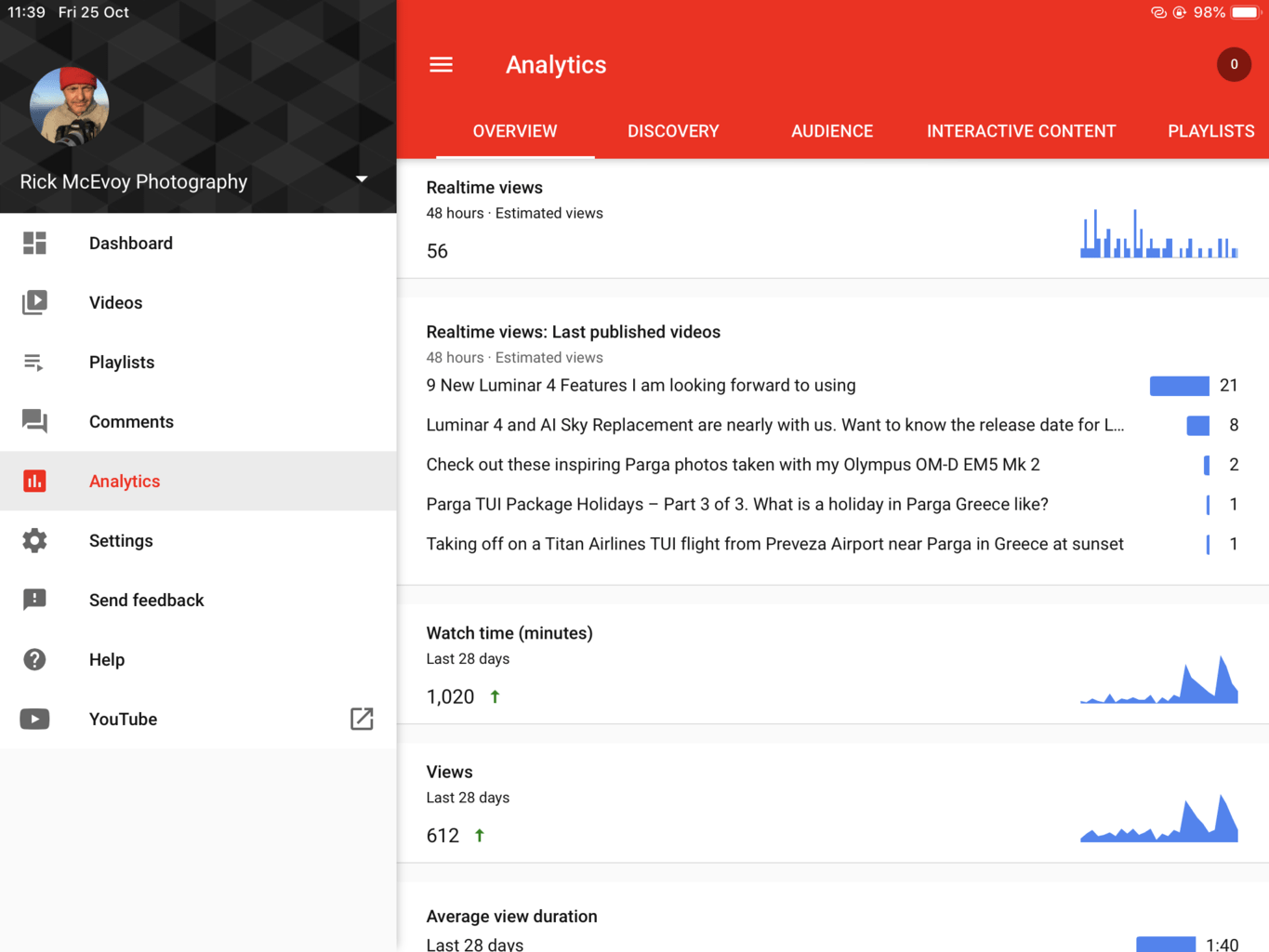Click the Send feedback exclamation icon
Viewport: 1269px width, 952px height.
pos(34,600)
